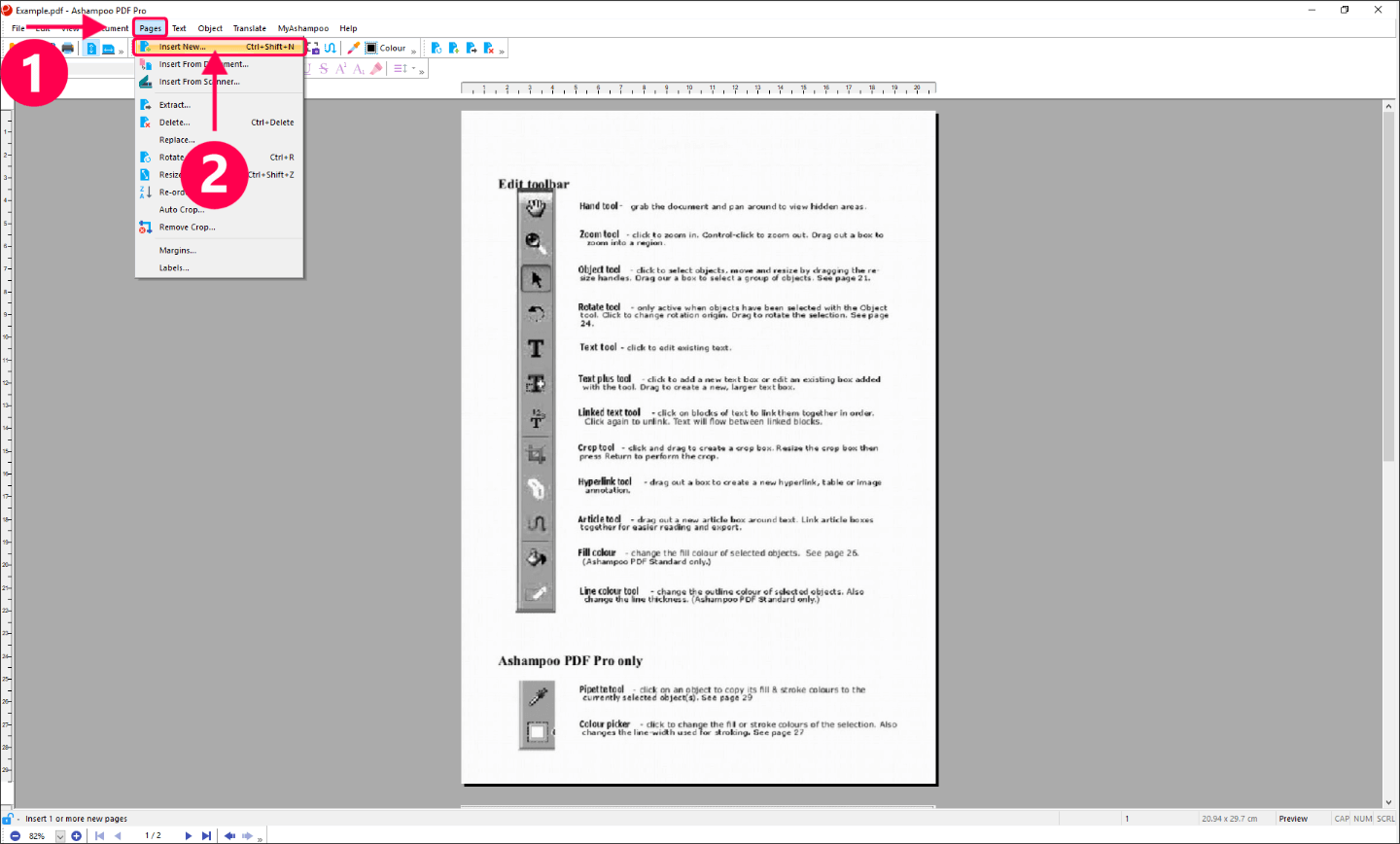Choose Replace... from Pages menu
This screenshot has height=844, width=1400.
pyautogui.click(x=220, y=140)
